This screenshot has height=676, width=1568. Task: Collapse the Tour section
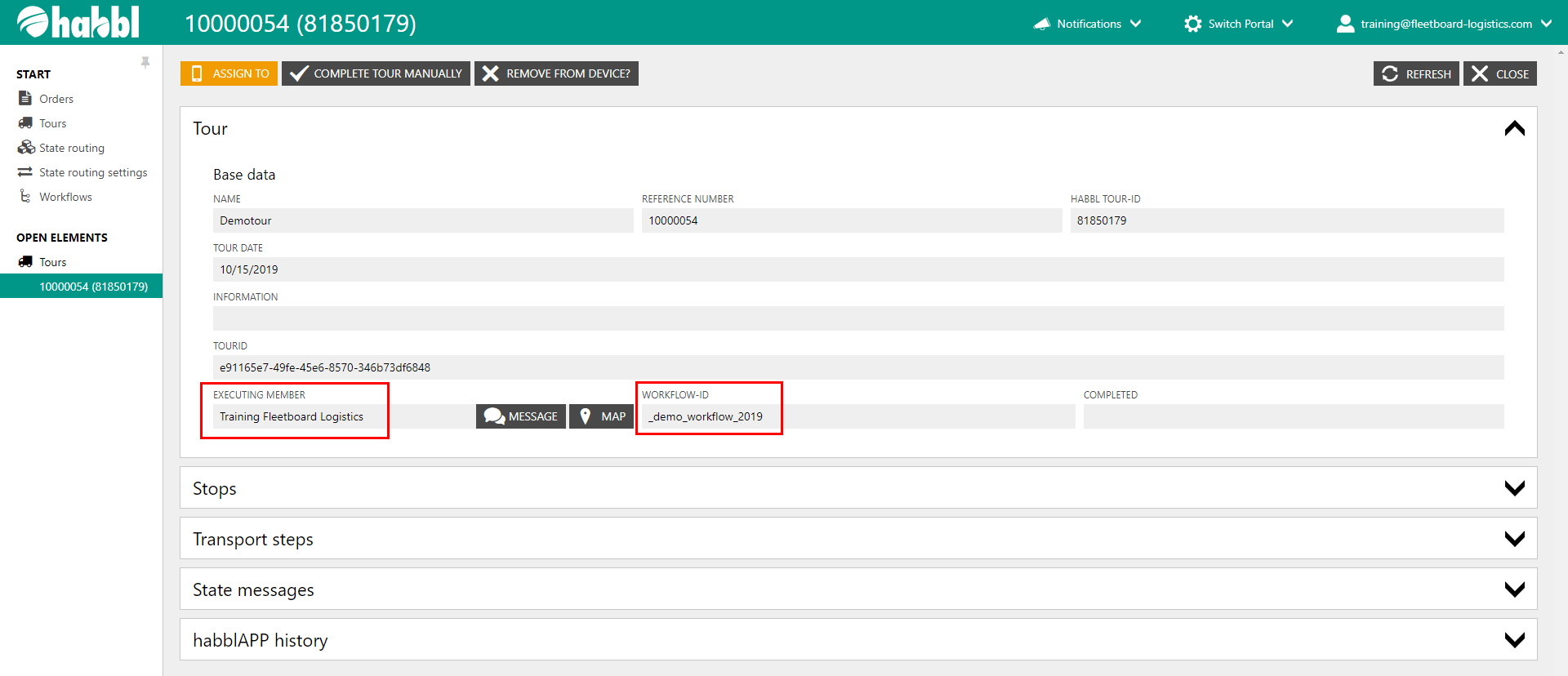click(1514, 129)
